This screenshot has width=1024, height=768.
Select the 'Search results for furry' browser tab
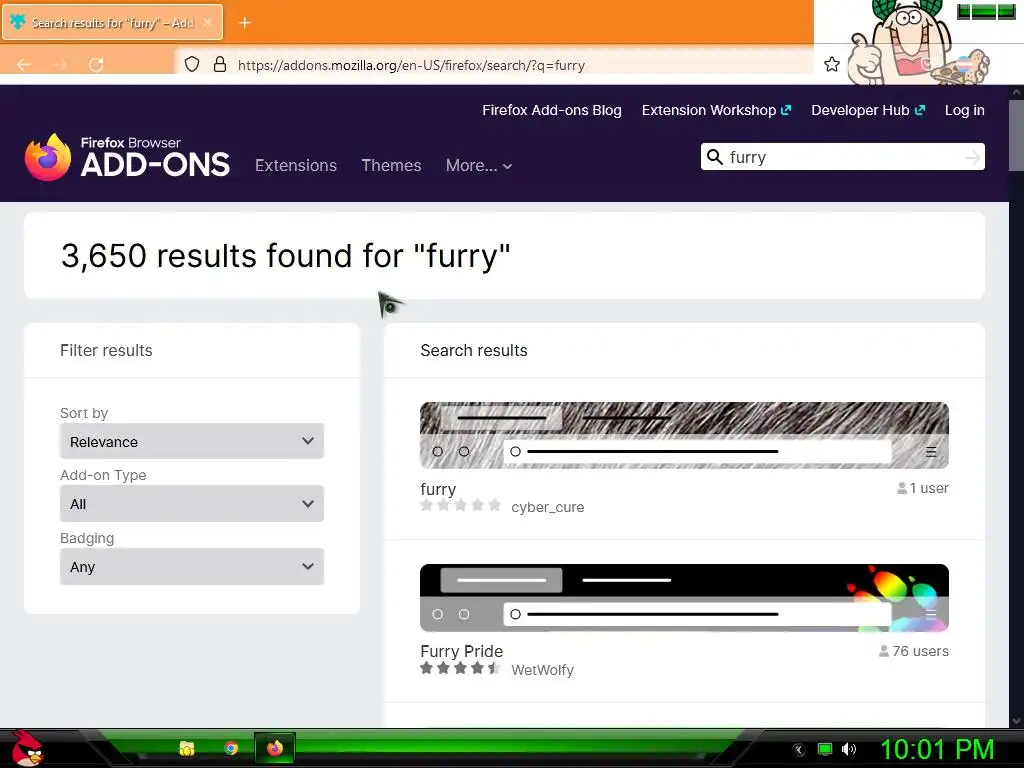112,22
